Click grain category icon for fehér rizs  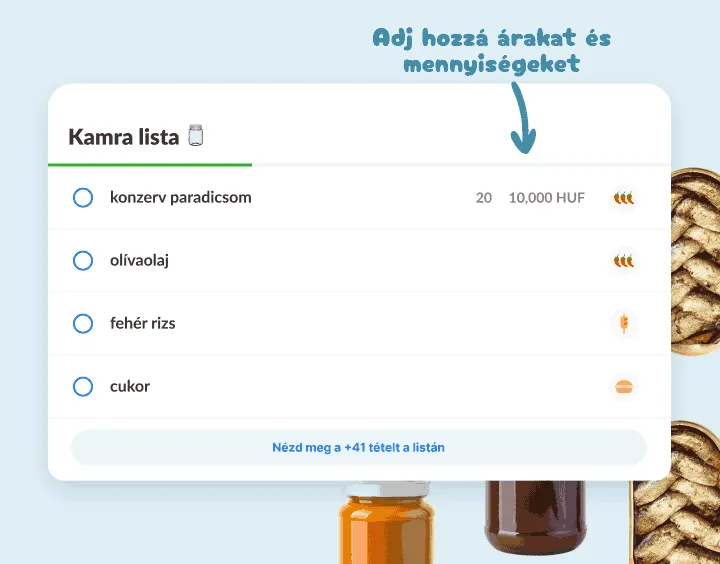pos(624,324)
